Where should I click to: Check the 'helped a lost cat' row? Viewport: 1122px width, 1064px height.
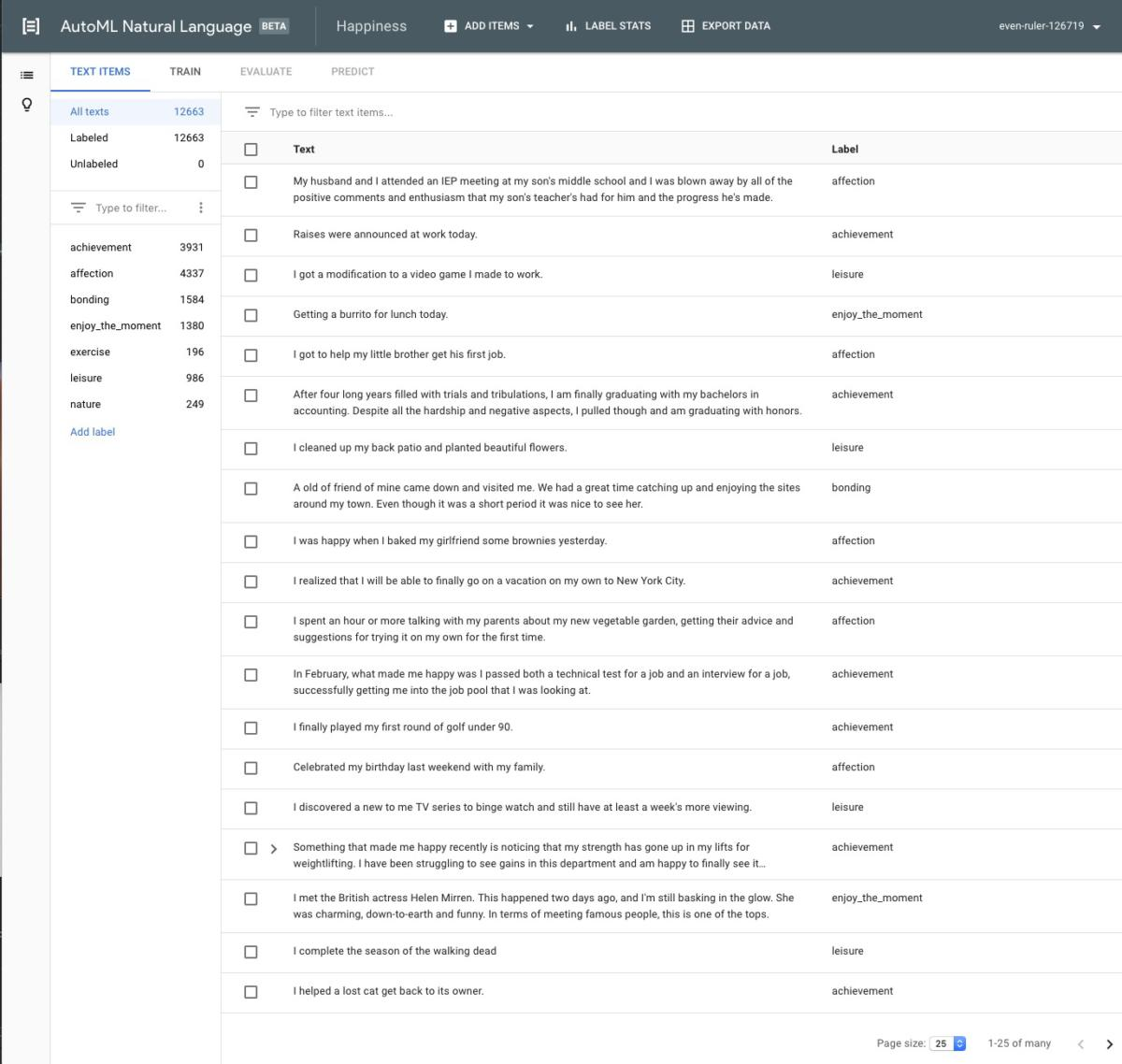click(x=251, y=992)
